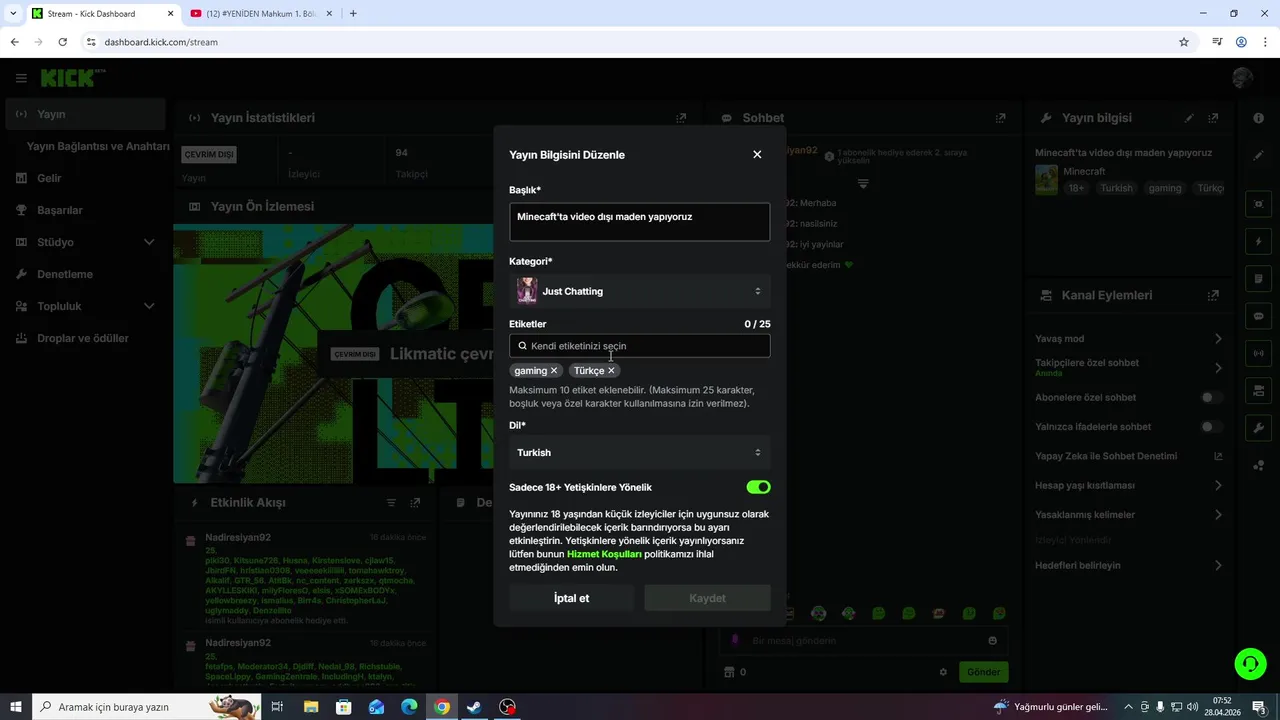The width and height of the screenshot is (1280, 720).
Task: Open the Denetleme sidebar item
Action: click(x=85, y=274)
